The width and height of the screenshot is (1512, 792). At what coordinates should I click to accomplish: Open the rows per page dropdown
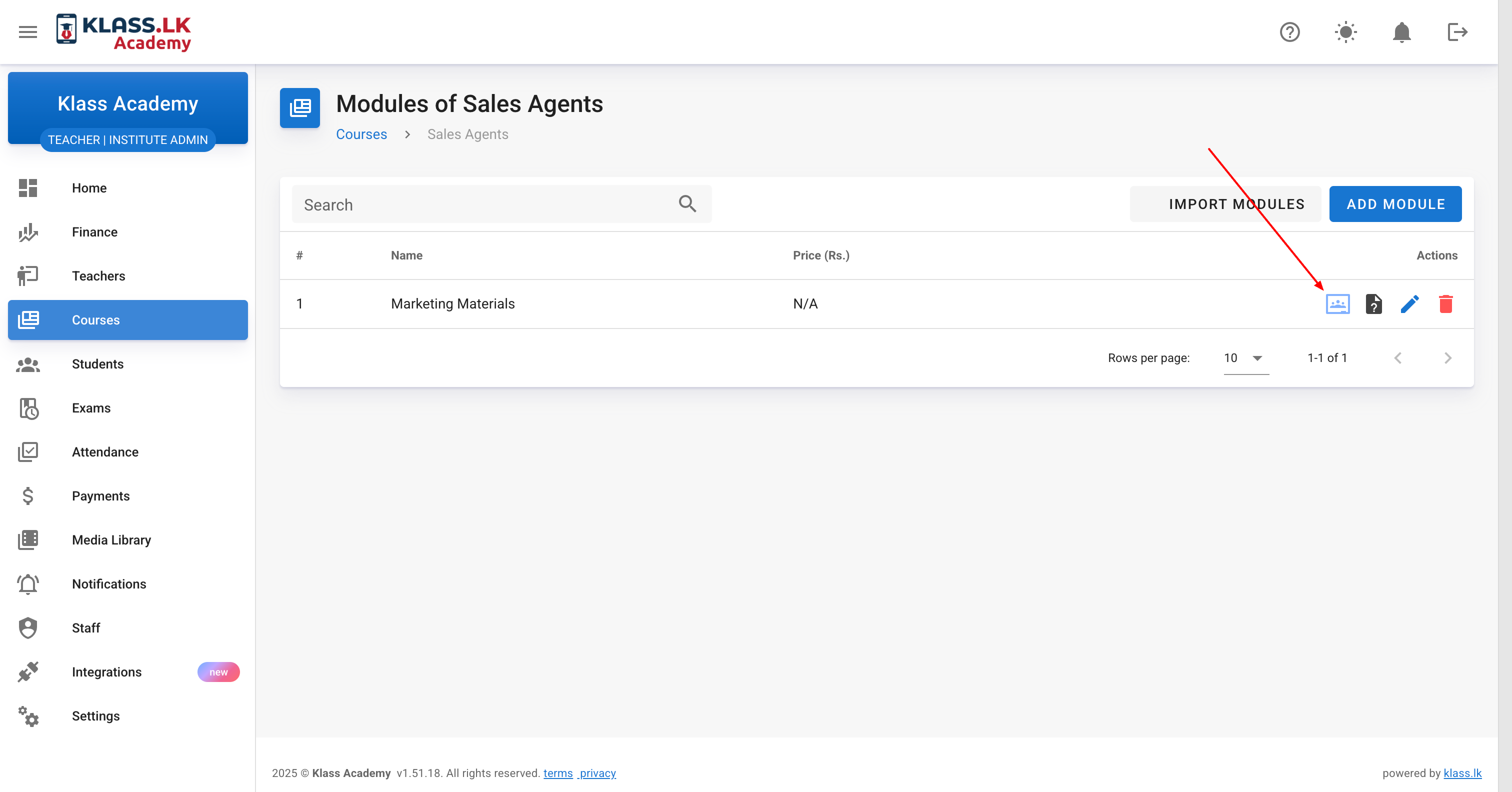click(1244, 357)
